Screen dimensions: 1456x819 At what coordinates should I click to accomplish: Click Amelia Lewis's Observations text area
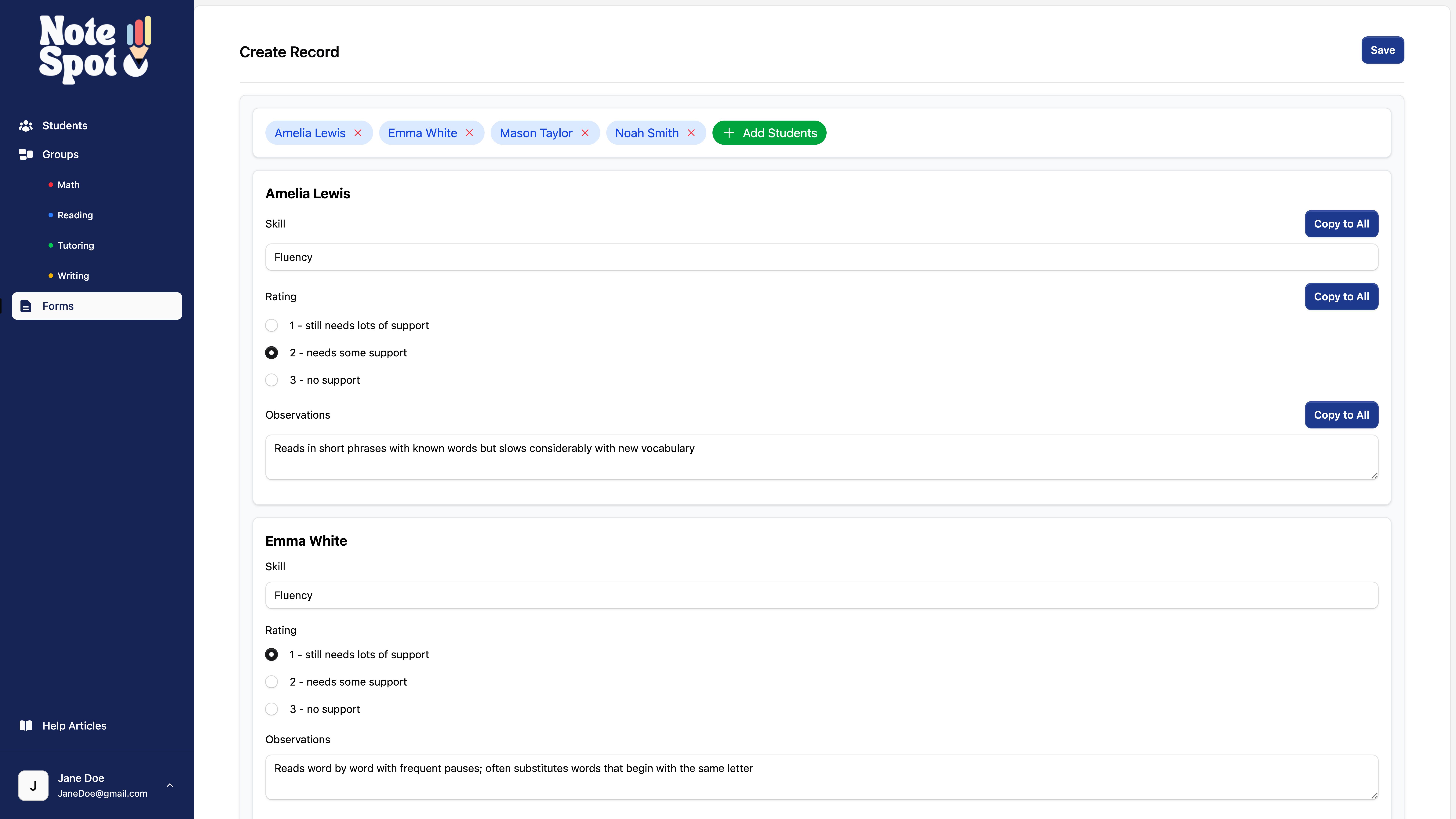(822, 457)
